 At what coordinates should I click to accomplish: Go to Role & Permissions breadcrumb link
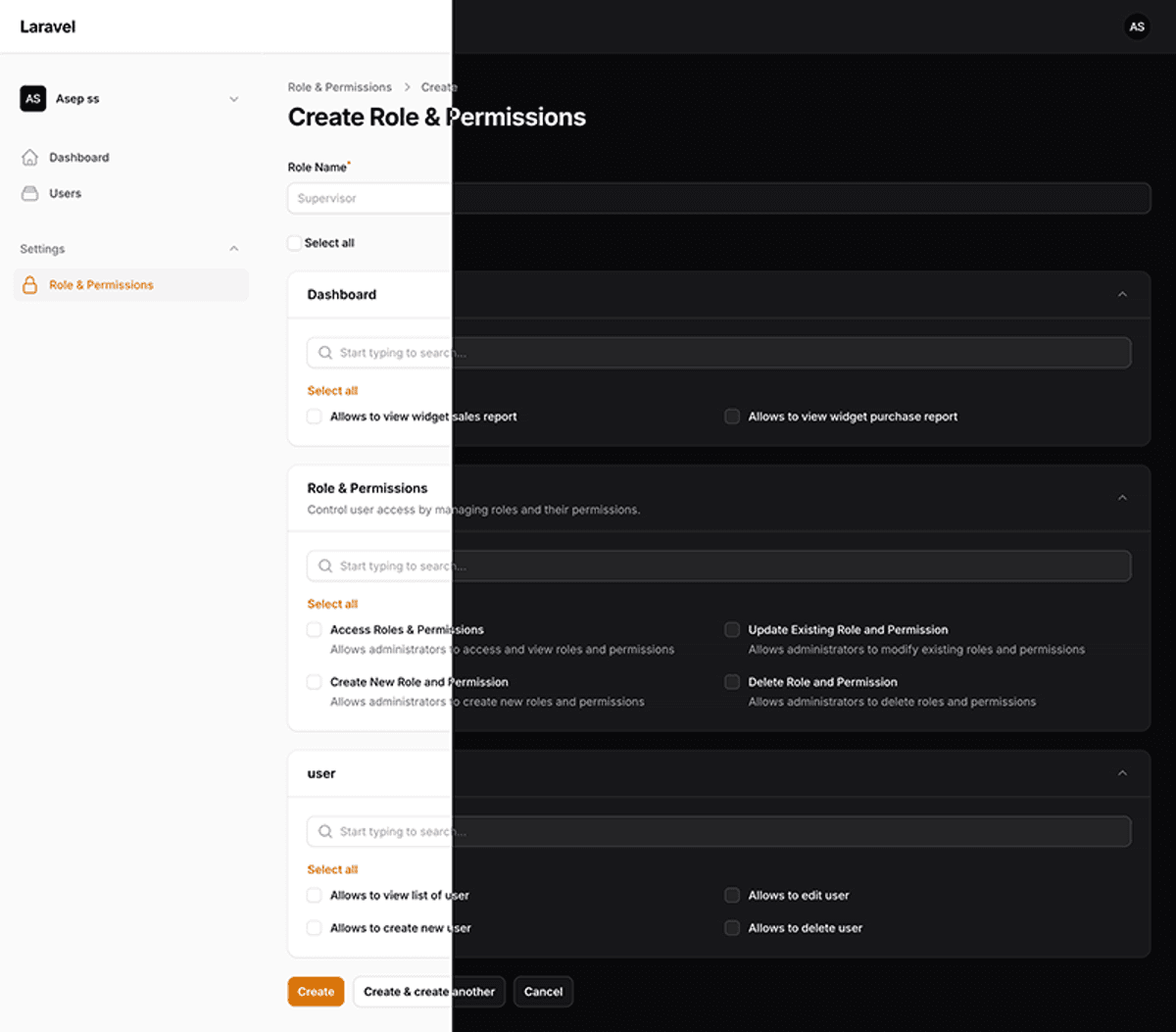pyautogui.click(x=339, y=87)
